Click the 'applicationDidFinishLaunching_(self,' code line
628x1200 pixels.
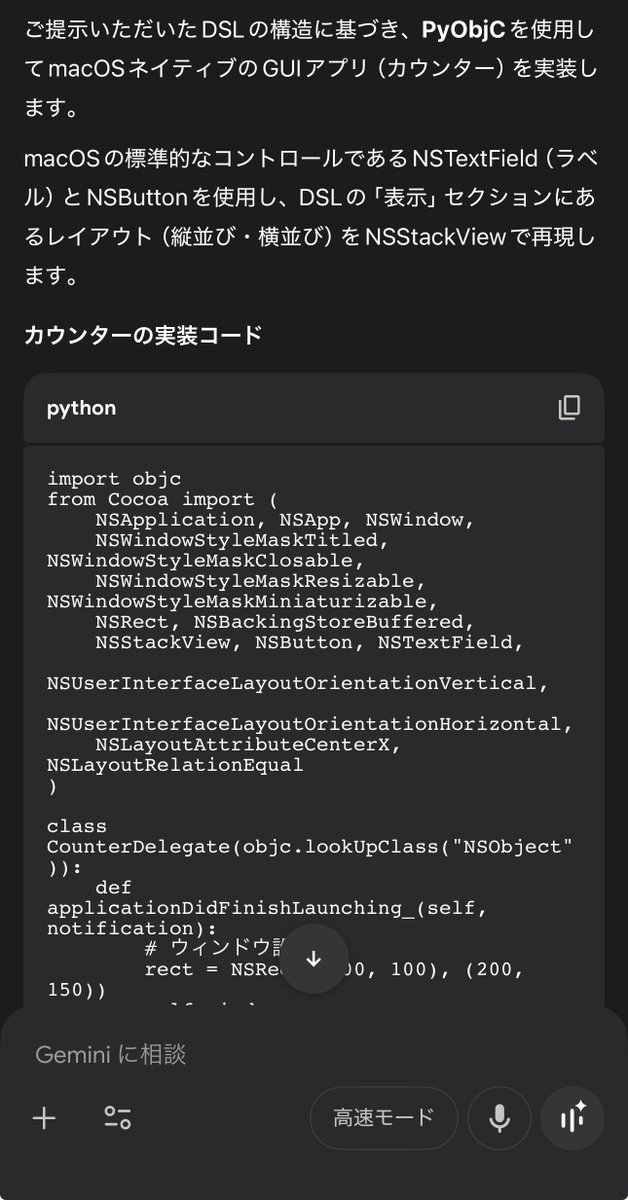(267, 909)
